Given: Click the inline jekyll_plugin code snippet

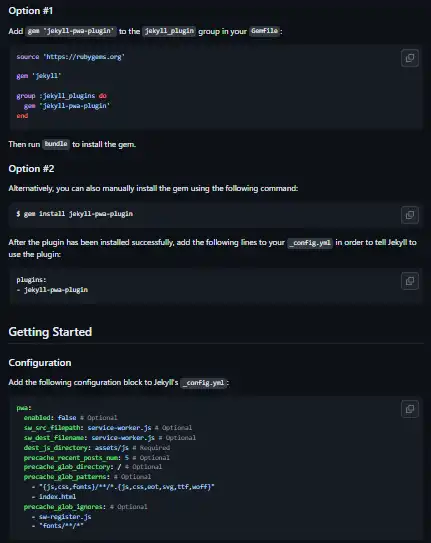Looking at the screenshot, I should (169, 31).
